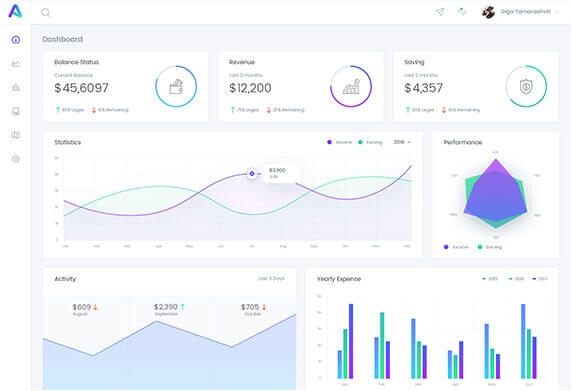Click the Yearly Expense panel heading
572x391 pixels.
(x=339, y=279)
